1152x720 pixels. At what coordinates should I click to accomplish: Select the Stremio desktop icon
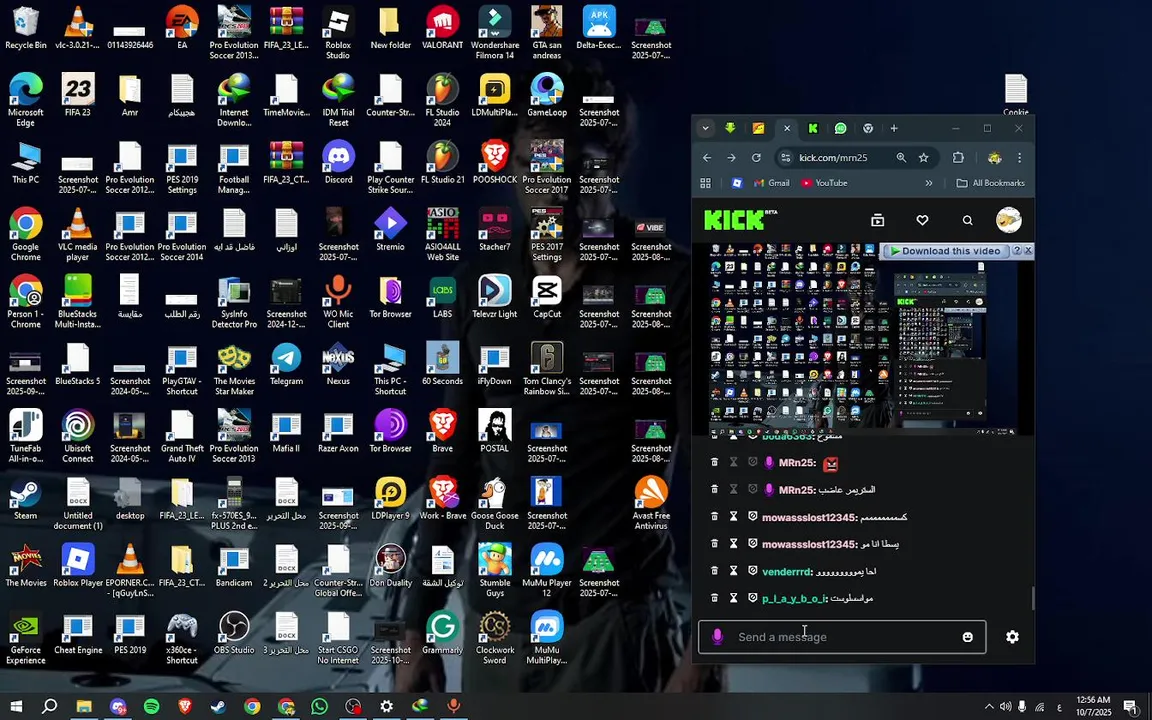pyautogui.click(x=390, y=230)
